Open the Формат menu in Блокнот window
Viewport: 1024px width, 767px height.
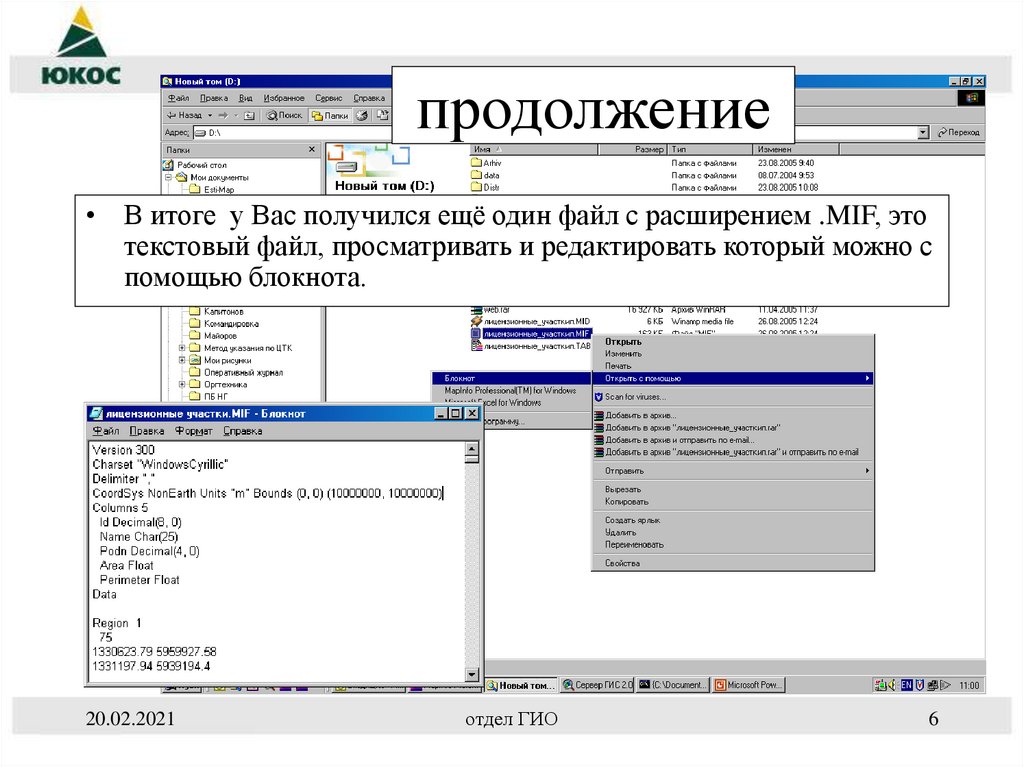pyautogui.click(x=196, y=432)
